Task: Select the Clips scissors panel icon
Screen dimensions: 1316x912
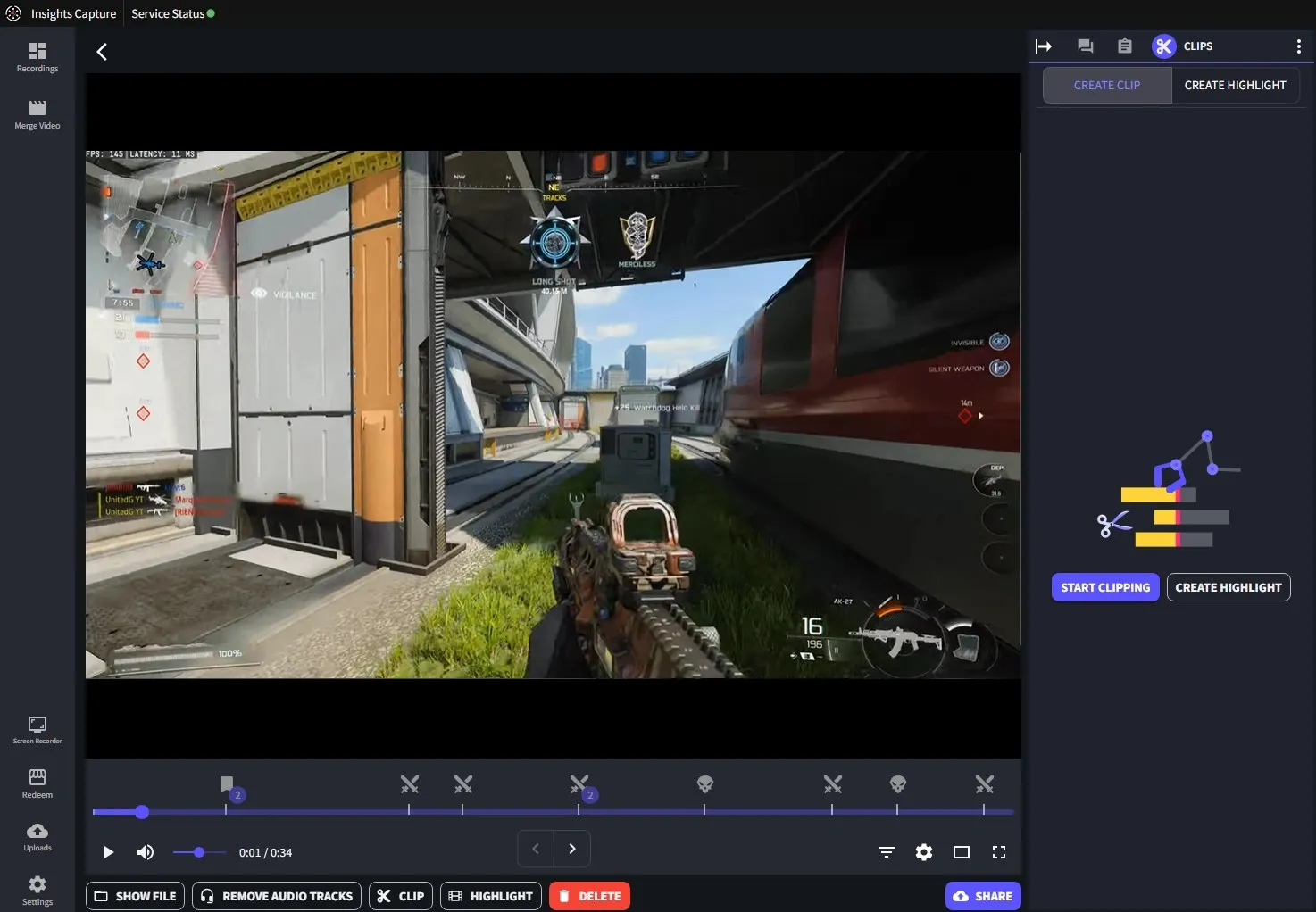Action: [x=1163, y=46]
